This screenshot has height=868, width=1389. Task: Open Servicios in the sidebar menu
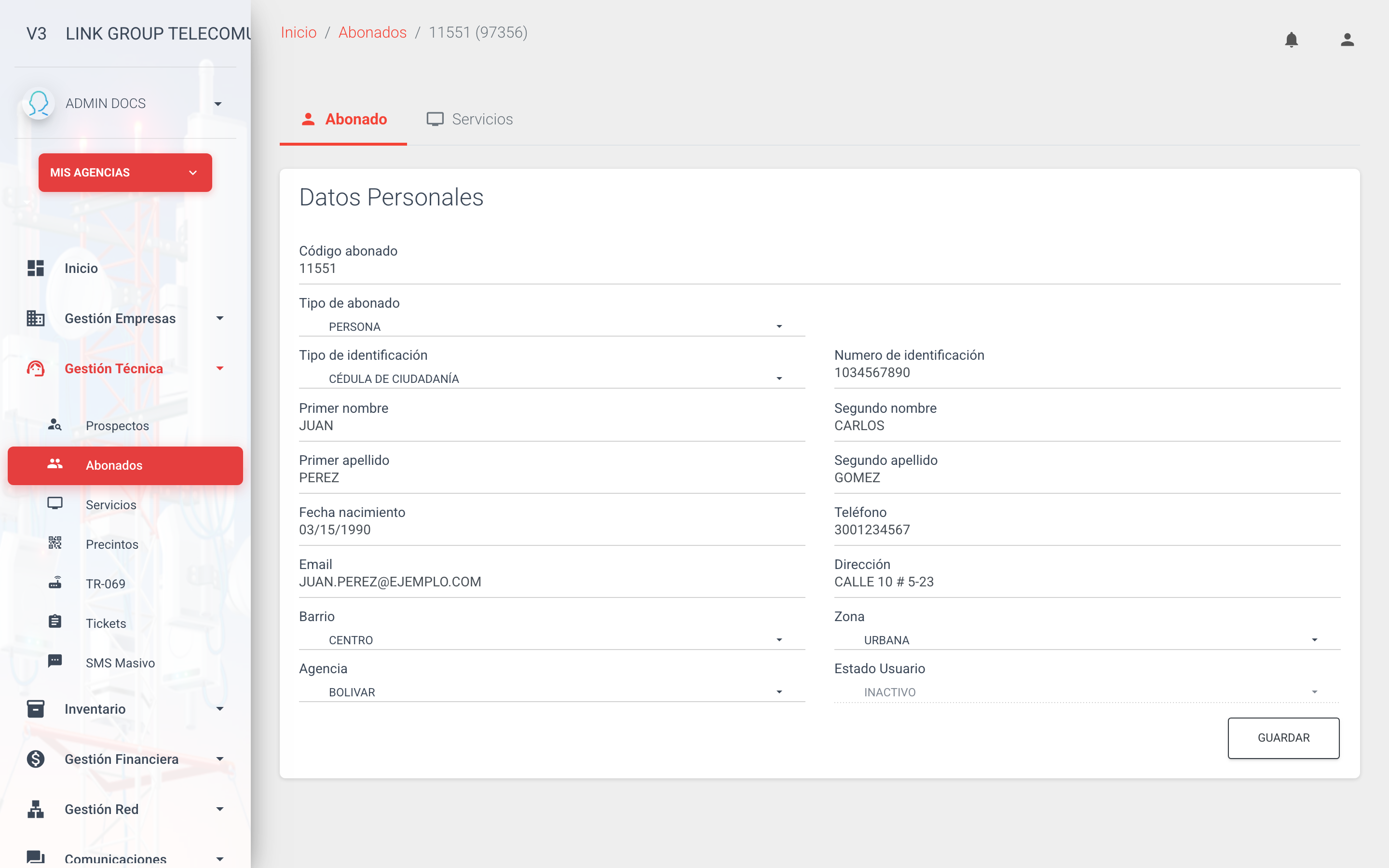point(125,504)
